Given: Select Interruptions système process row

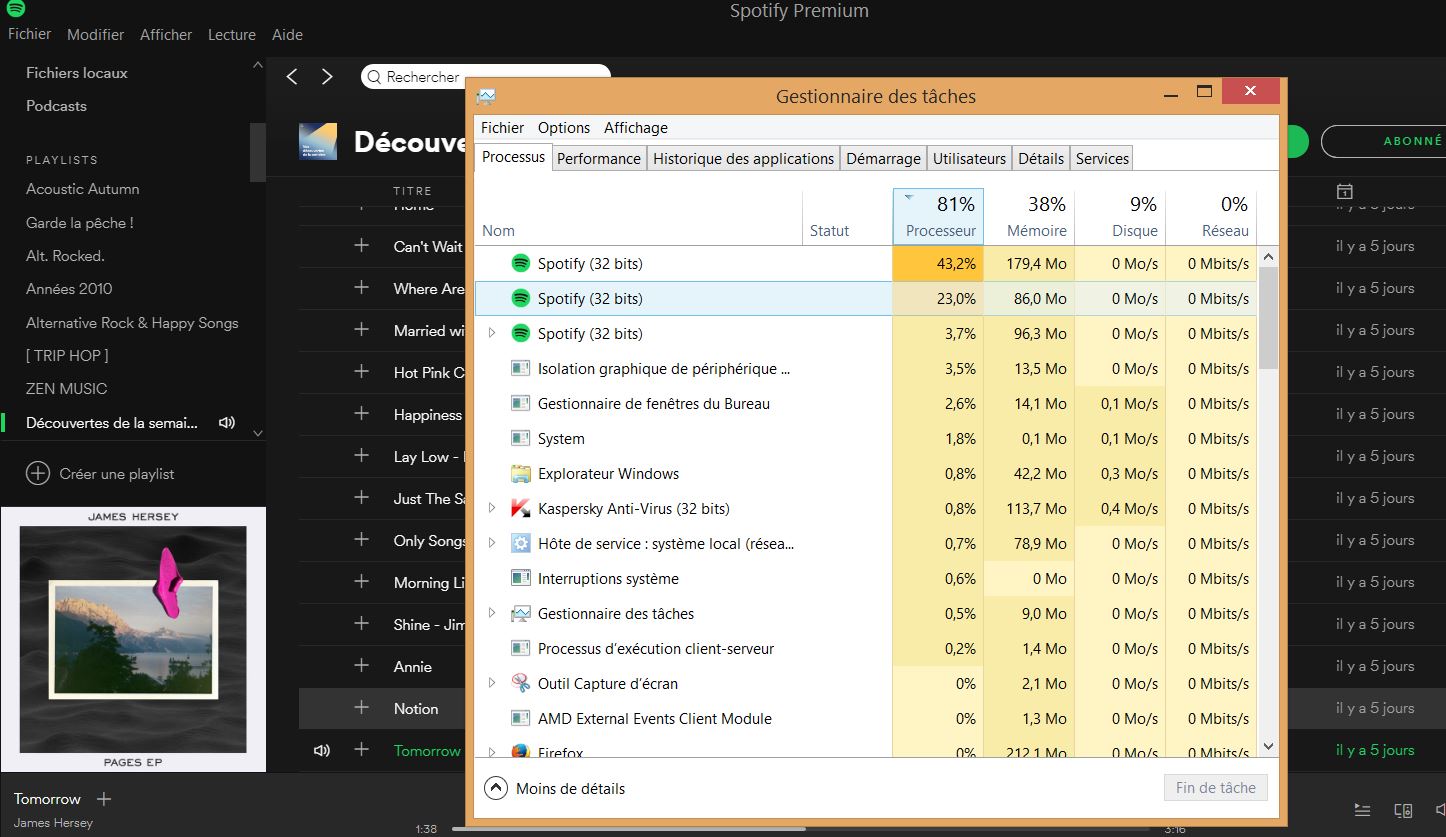Looking at the screenshot, I should coord(866,578).
